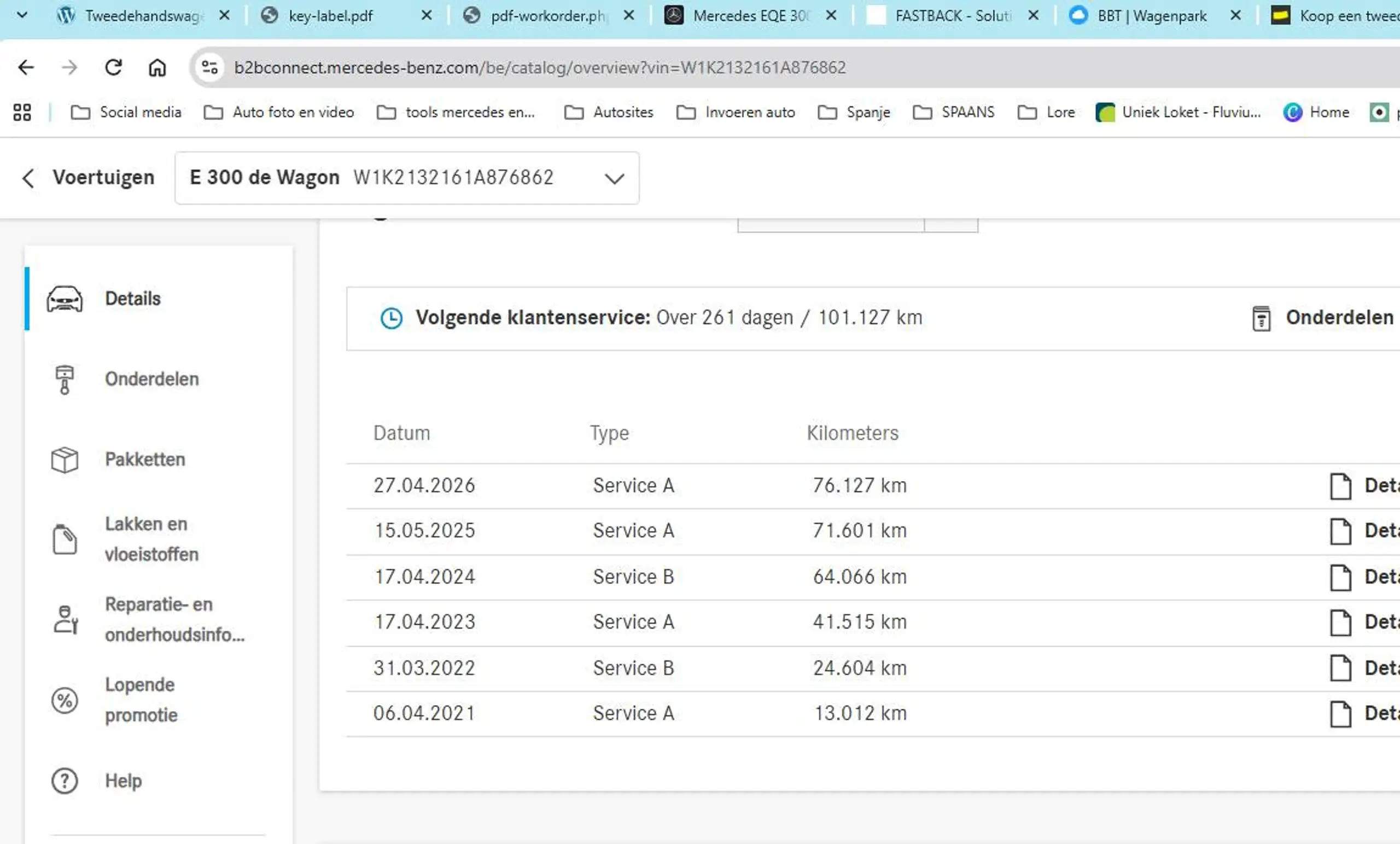
Task: Open the Auto foto en video bookmark folder
Action: (x=279, y=113)
